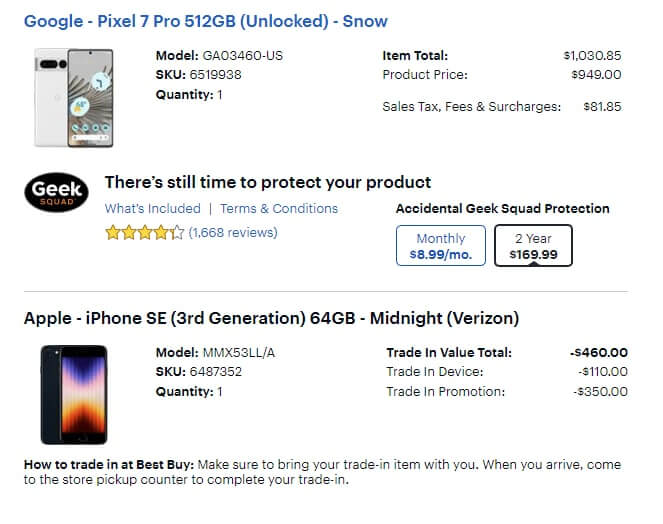Image resolution: width=663 pixels, height=524 pixels.
Task: Open the What's Included link
Action: pyautogui.click(x=152, y=209)
